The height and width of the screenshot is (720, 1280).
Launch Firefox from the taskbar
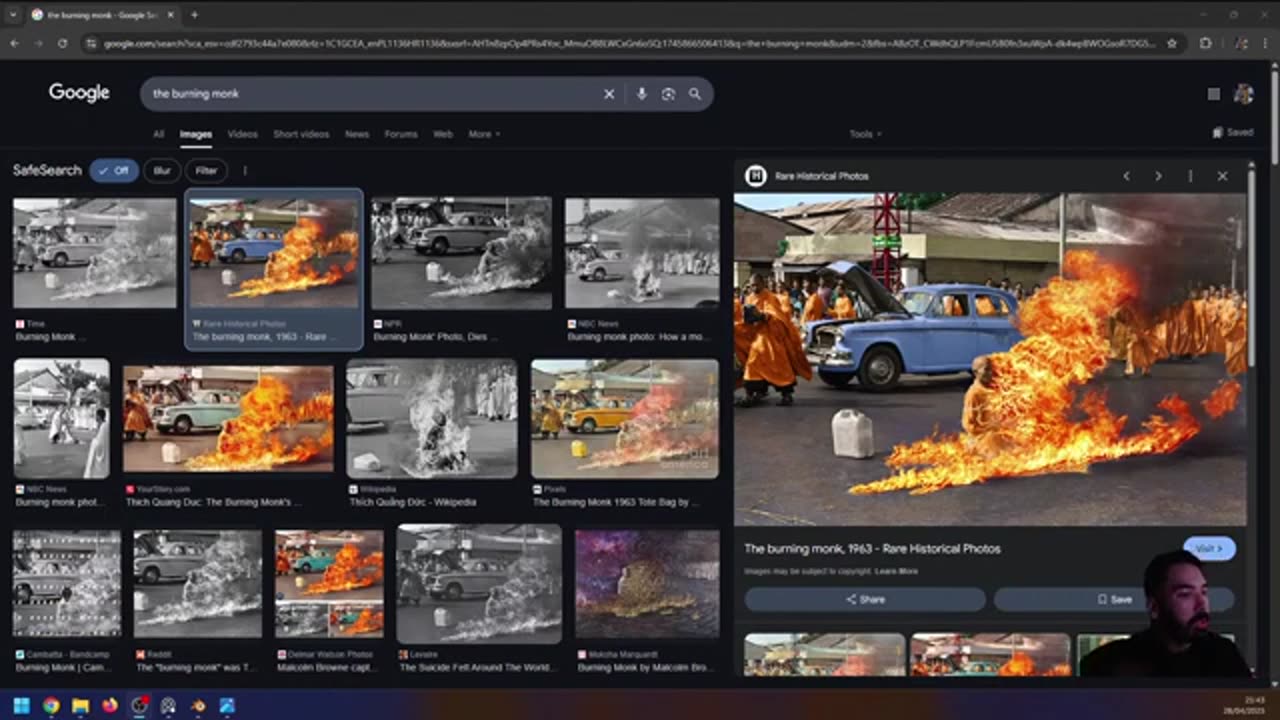click(110, 705)
